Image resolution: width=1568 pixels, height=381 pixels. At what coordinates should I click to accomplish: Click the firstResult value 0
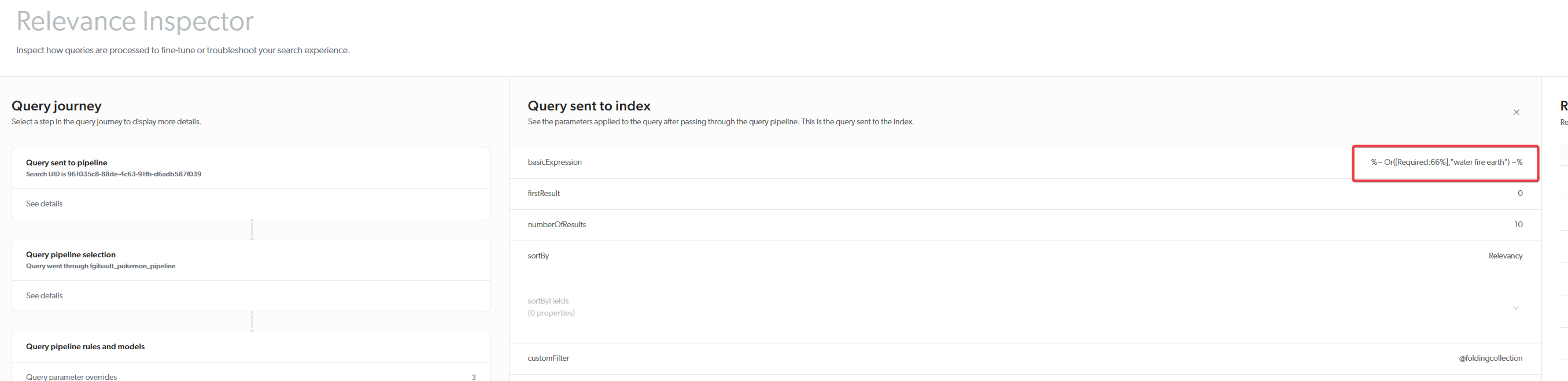pos(1519,194)
